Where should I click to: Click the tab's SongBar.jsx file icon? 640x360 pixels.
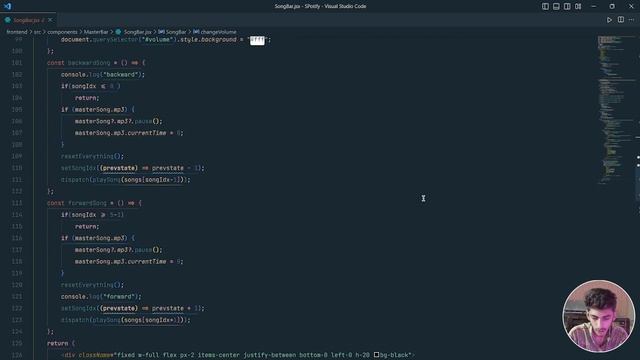click(x=8, y=20)
